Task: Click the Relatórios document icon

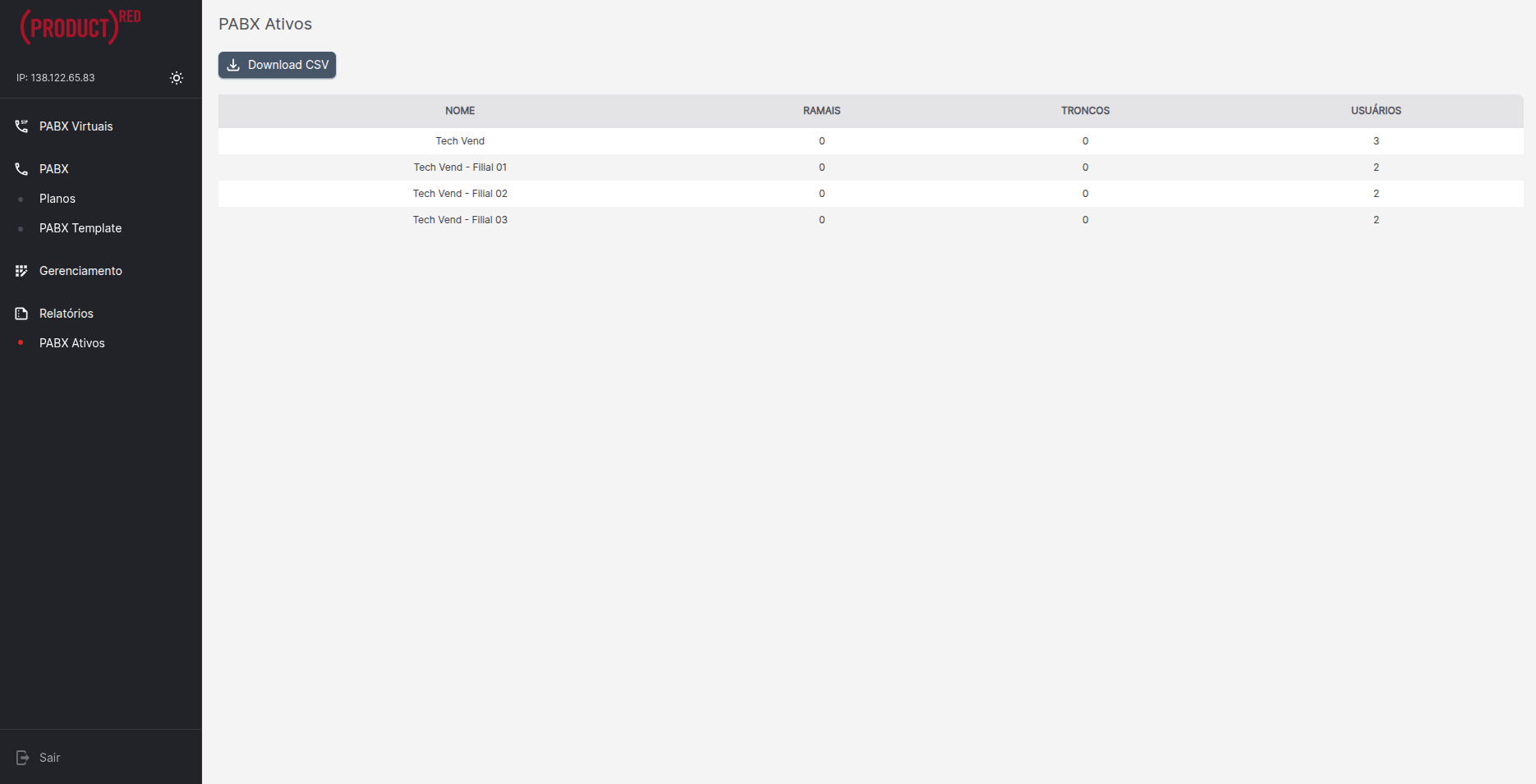Action: pyautogui.click(x=21, y=314)
